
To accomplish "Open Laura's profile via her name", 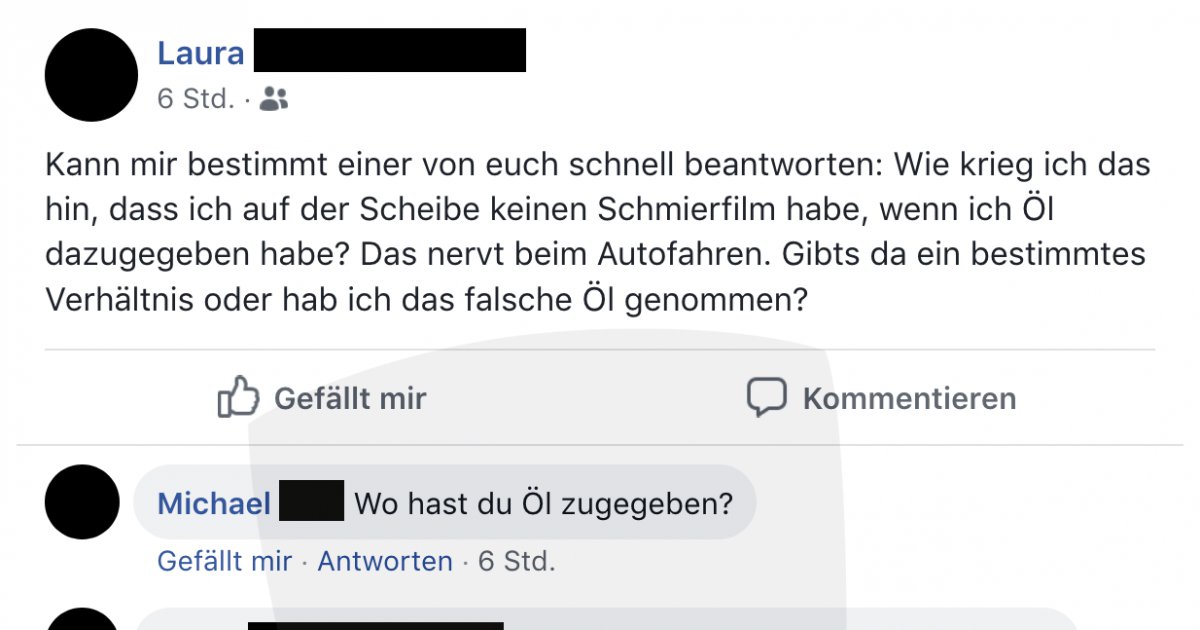I will (201, 53).
